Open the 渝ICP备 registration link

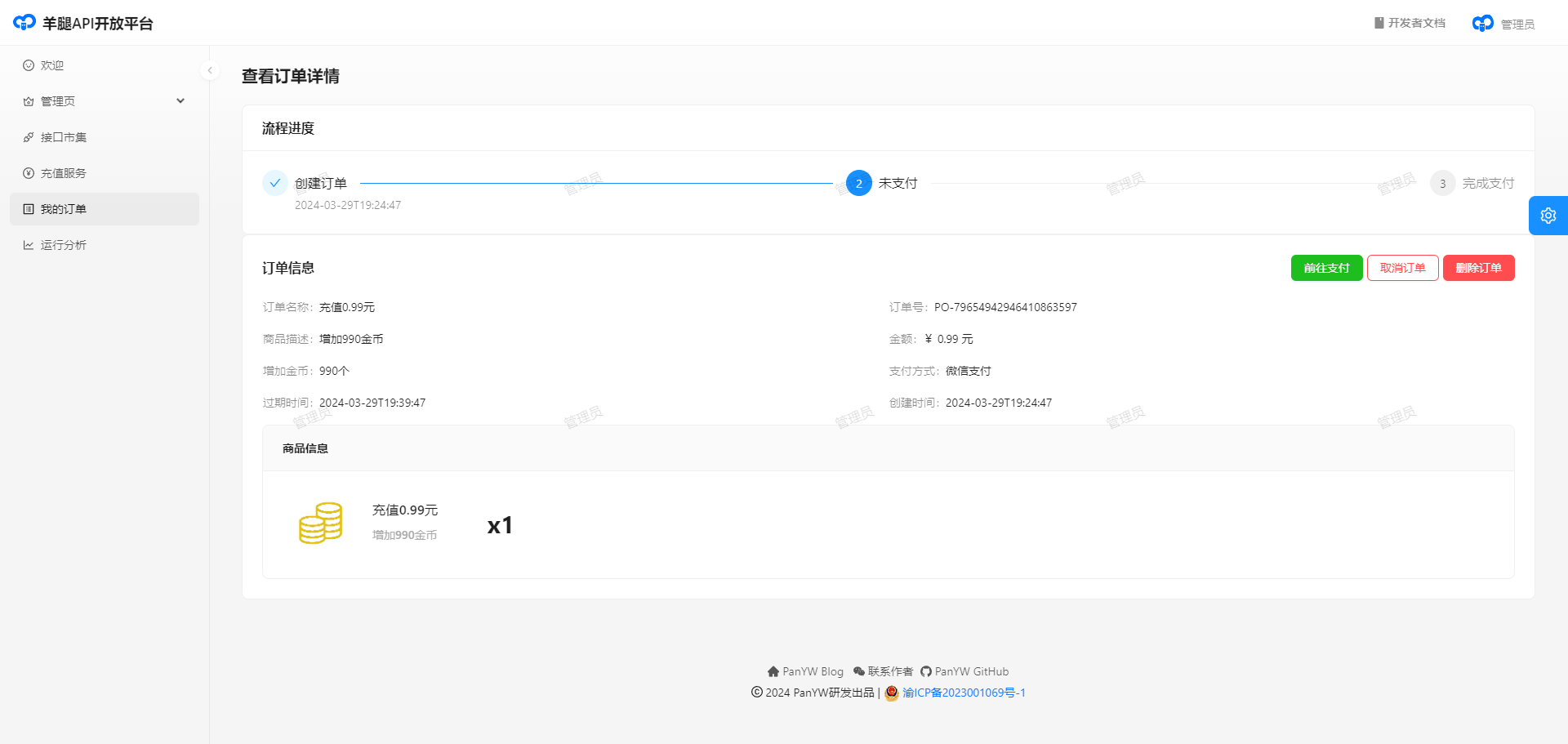pyautogui.click(x=963, y=693)
